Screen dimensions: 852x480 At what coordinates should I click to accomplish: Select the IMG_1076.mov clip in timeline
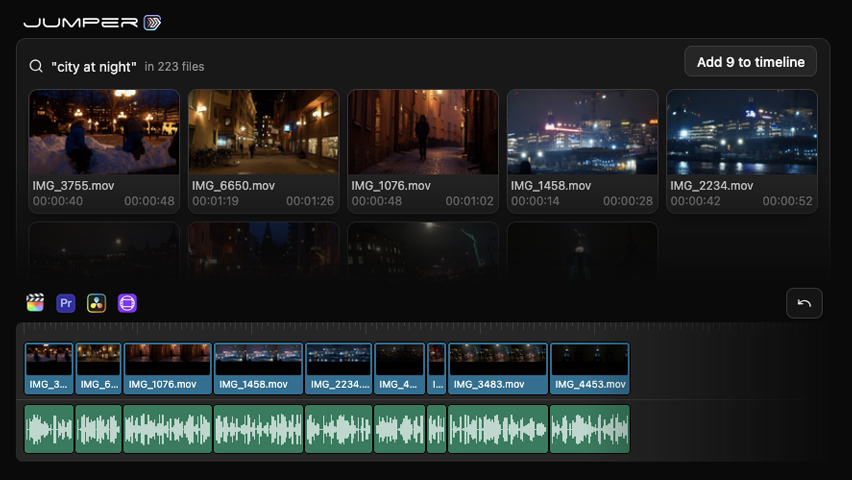pos(168,368)
